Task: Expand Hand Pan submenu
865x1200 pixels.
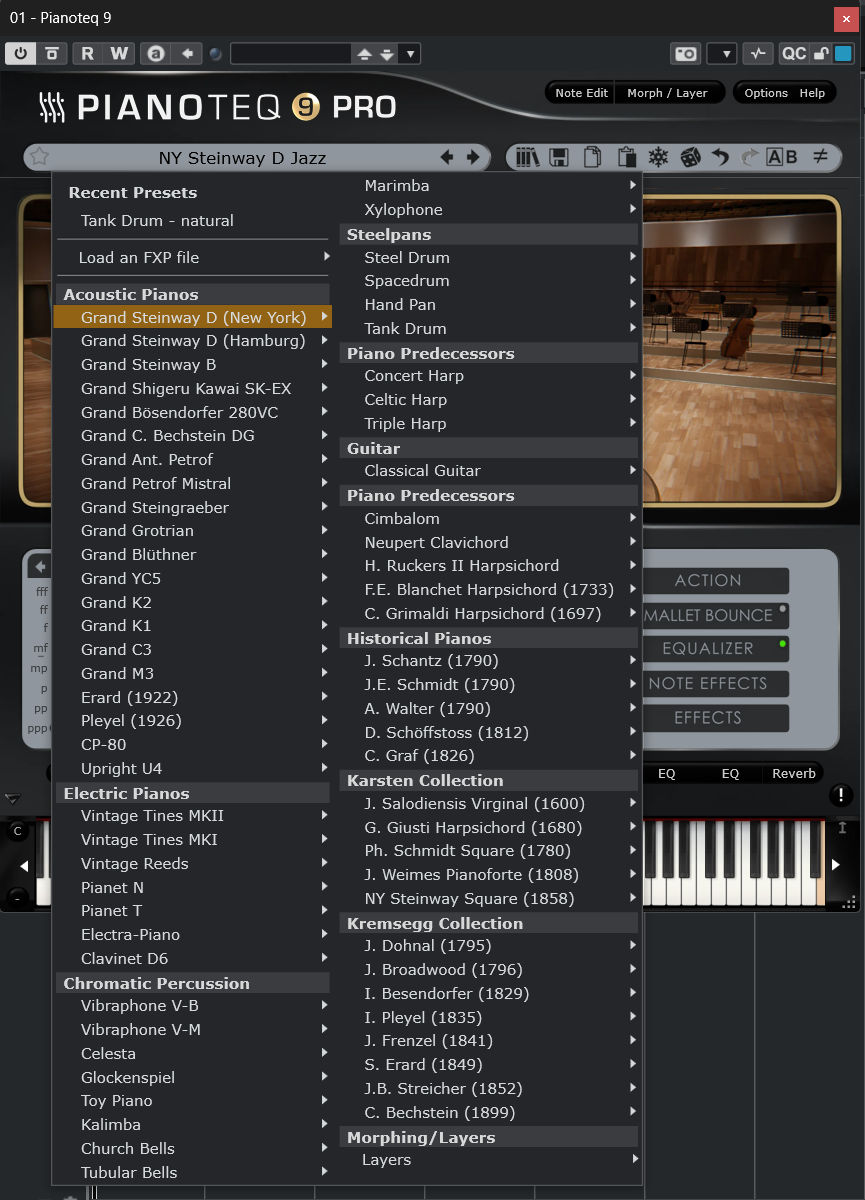Action: (489, 305)
